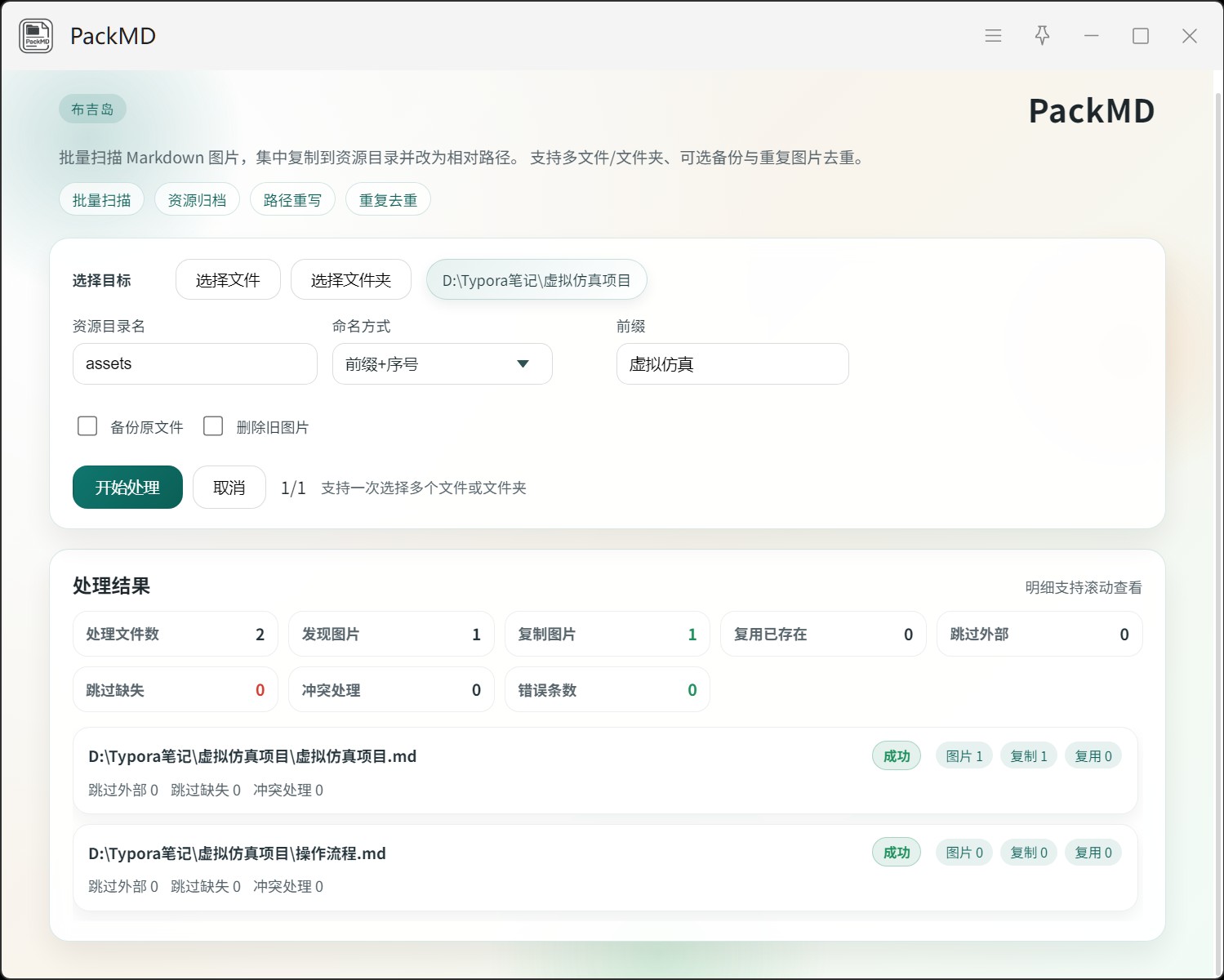Select the 重复去重 tag
The width and height of the screenshot is (1224, 980).
[x=388, y=200]
